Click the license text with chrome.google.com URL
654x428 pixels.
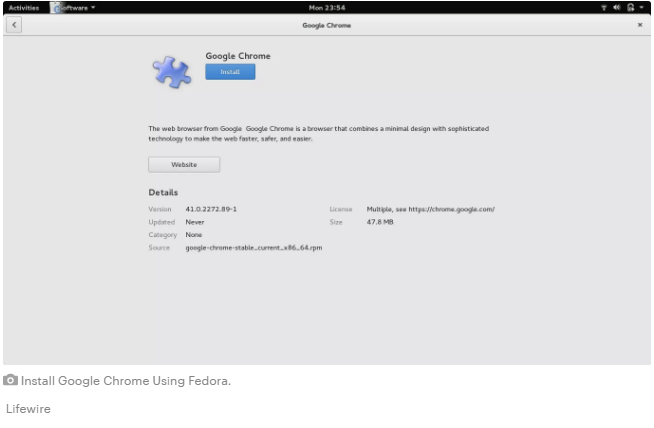point(430,209)
